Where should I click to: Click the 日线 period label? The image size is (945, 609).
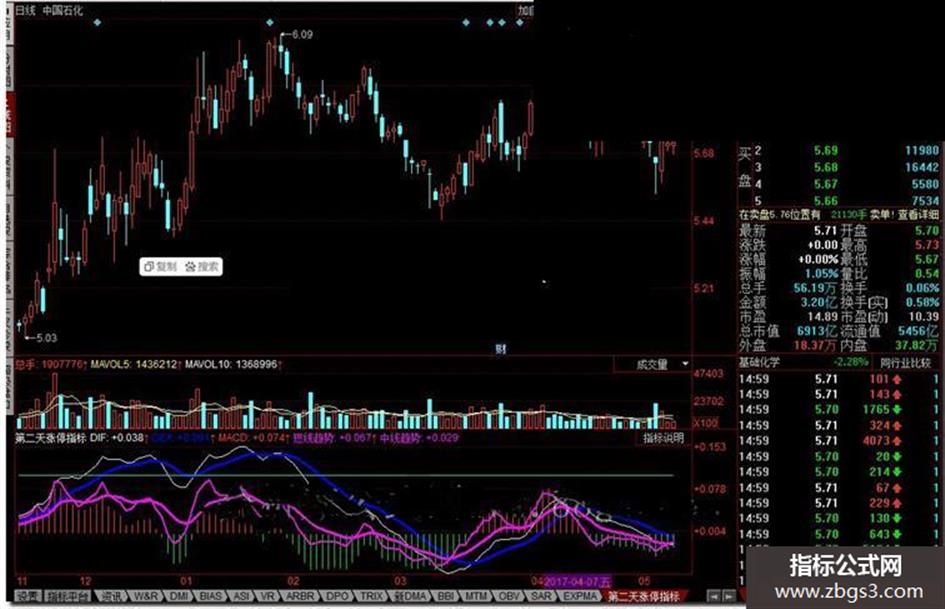25,10
